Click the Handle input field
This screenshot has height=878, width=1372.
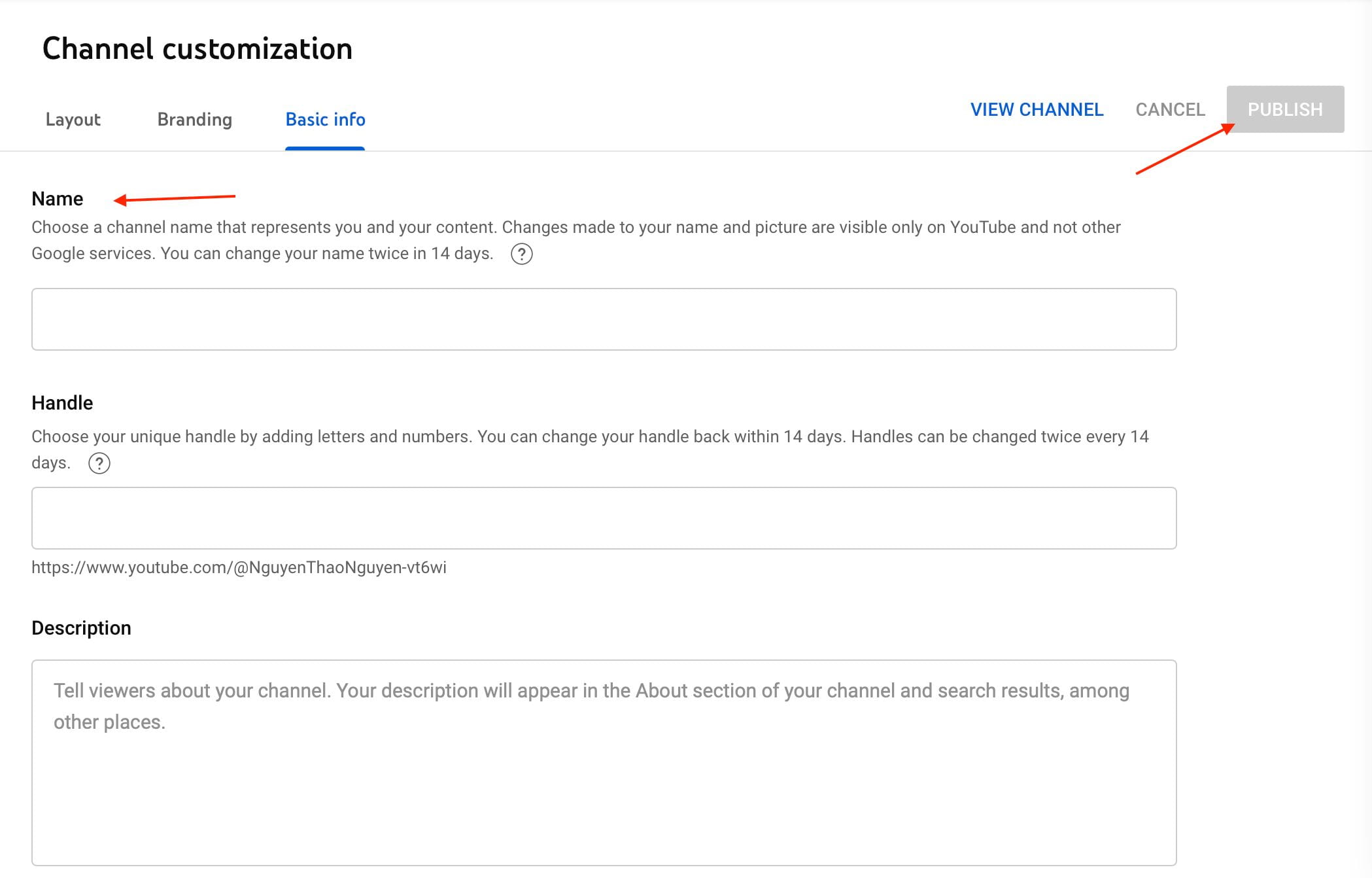pyautogui.click(x=604, y=518)
